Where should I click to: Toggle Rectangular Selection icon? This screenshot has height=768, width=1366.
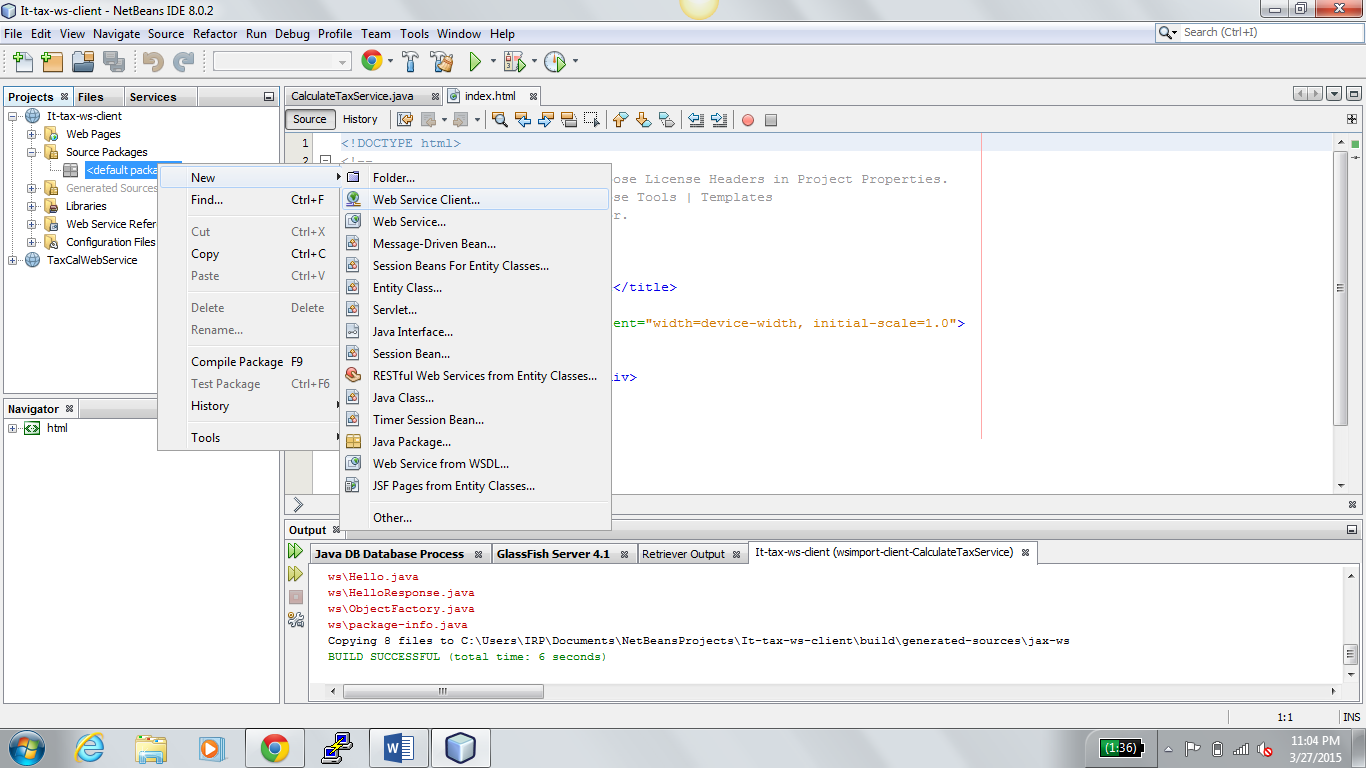coord(592,120)
